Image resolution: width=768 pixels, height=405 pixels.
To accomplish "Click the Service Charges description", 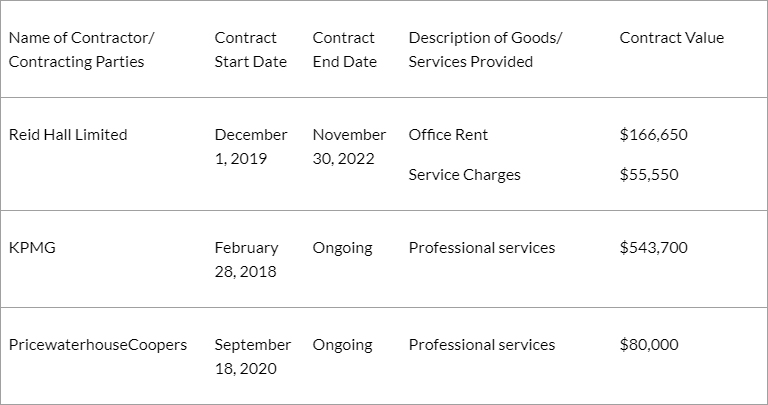I will pyautogui.click(x=464, y=175).
